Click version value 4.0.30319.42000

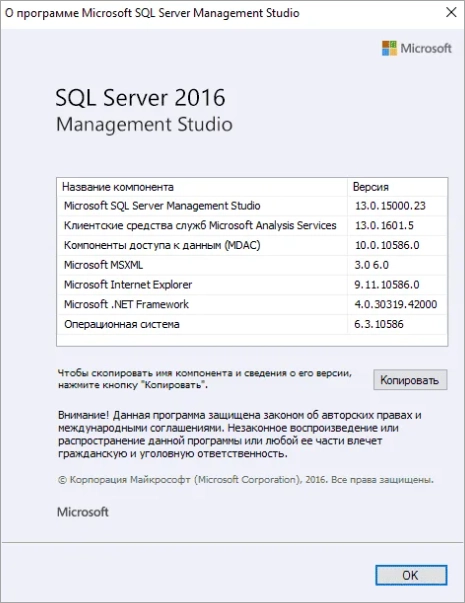(x=395, y=304)
